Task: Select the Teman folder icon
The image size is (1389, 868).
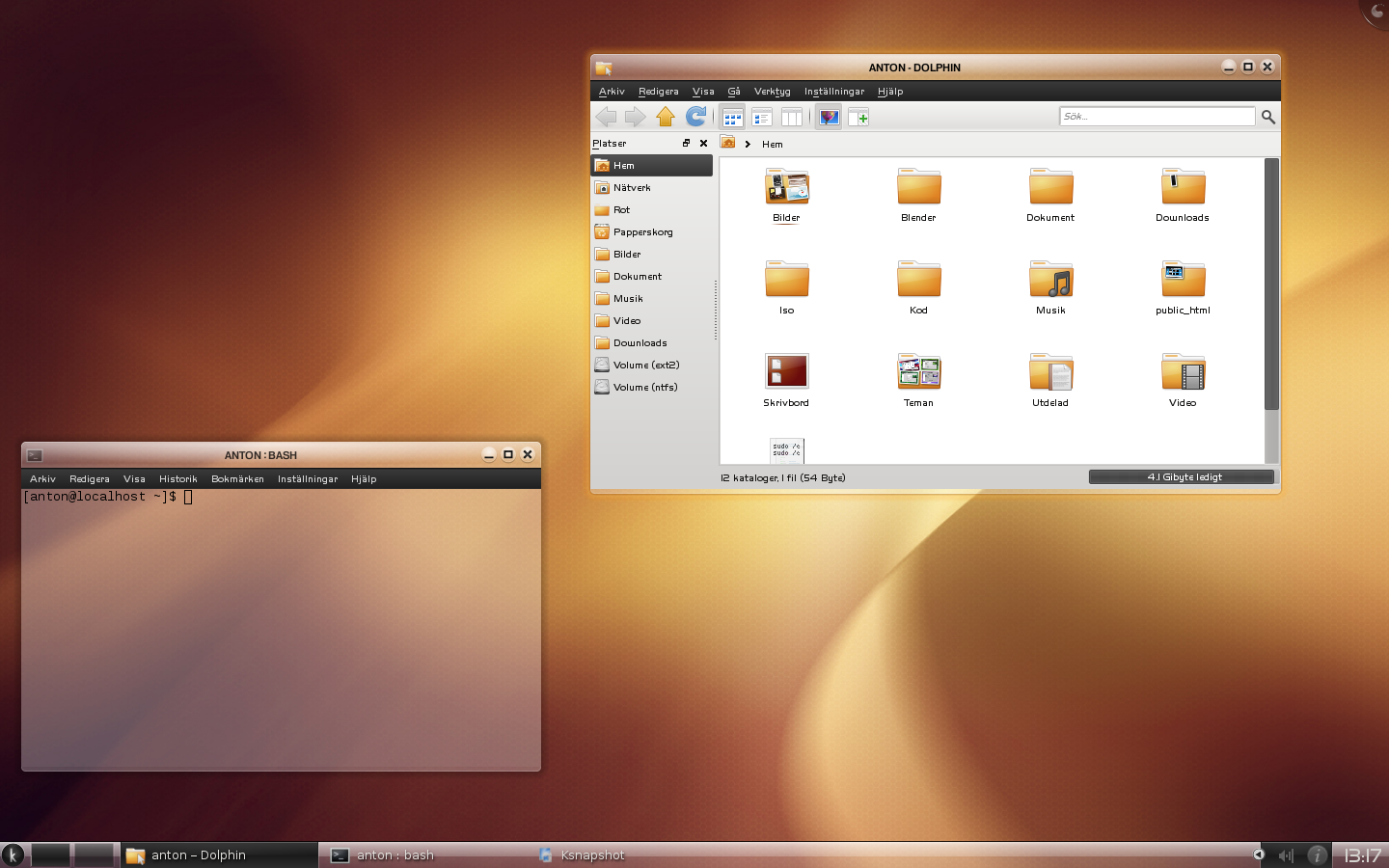Action: pos(919,371)
